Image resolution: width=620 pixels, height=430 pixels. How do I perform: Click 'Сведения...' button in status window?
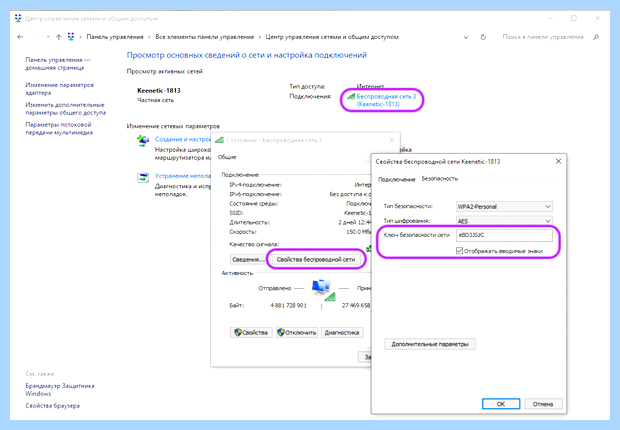pos(248,260)
